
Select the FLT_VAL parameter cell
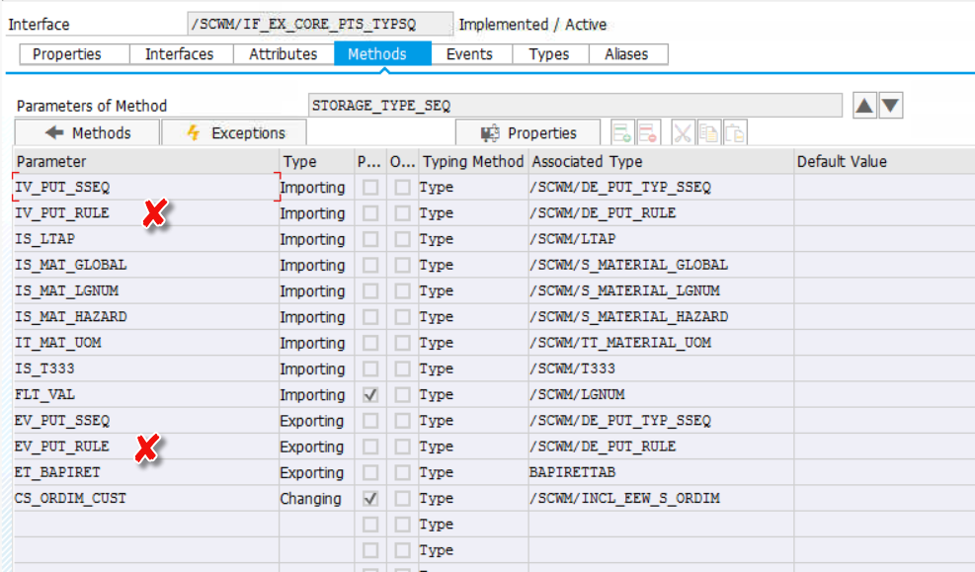146,395
